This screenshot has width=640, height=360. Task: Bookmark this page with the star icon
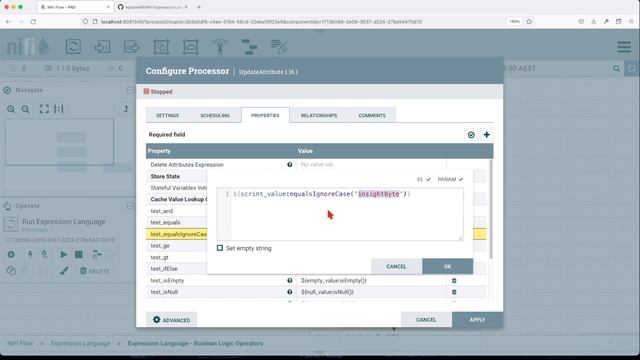(529, 22)
